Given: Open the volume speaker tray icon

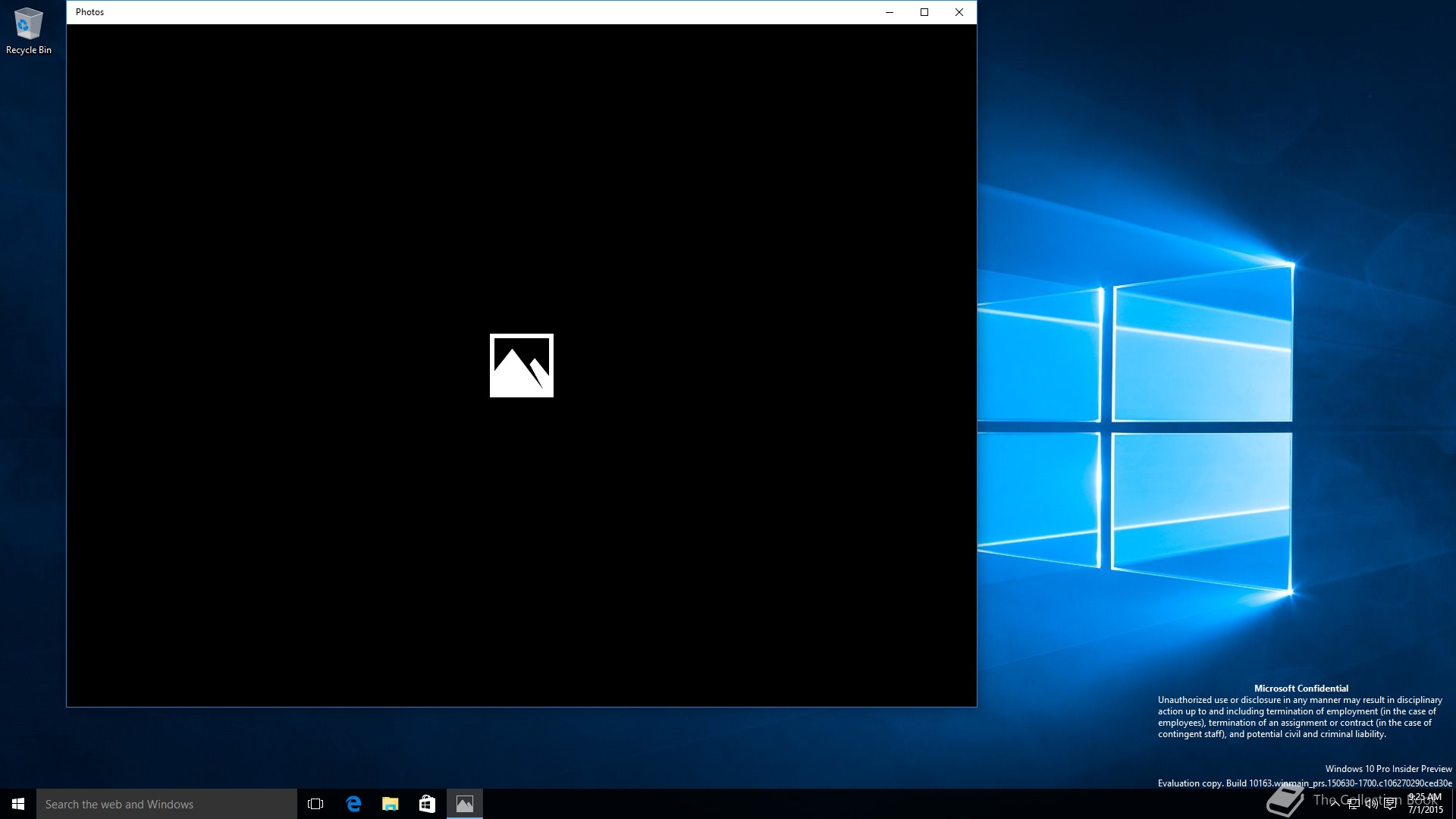Looking at the screenshot, I should coord(1372,805).
